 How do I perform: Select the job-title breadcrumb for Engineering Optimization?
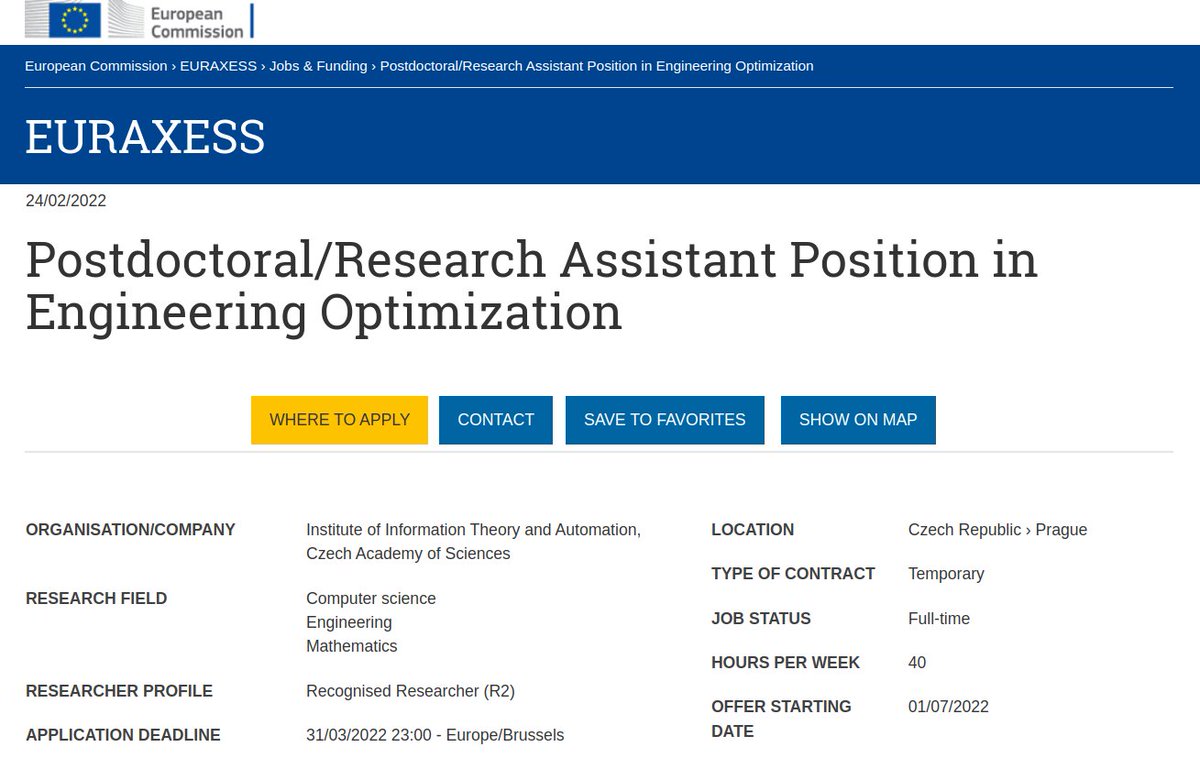(597, 66)
